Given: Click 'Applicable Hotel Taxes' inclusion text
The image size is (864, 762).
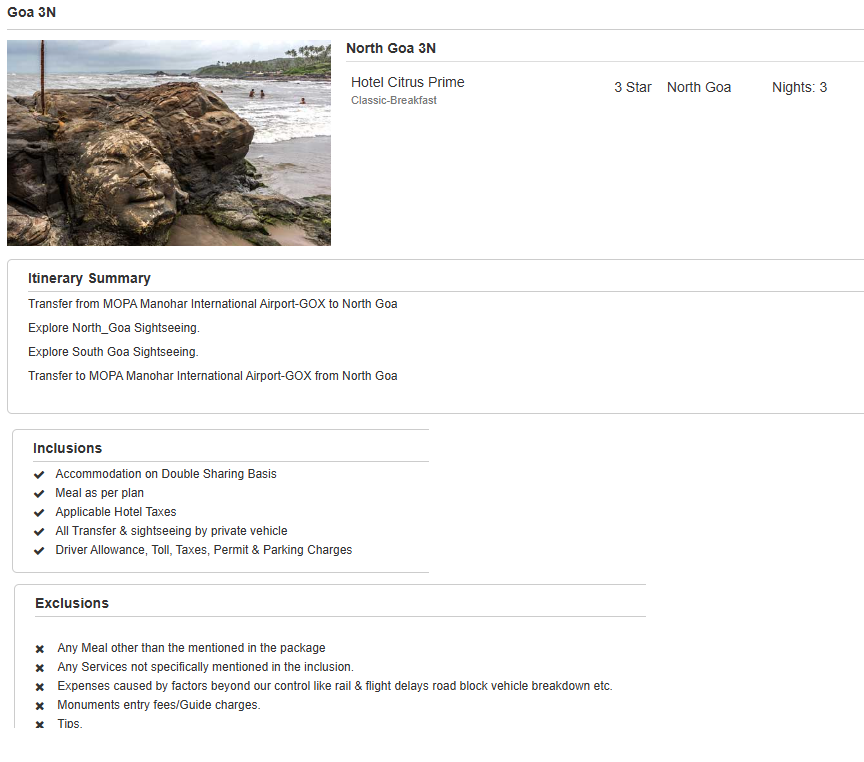Looking at the screenshot, I should (116, 512).
